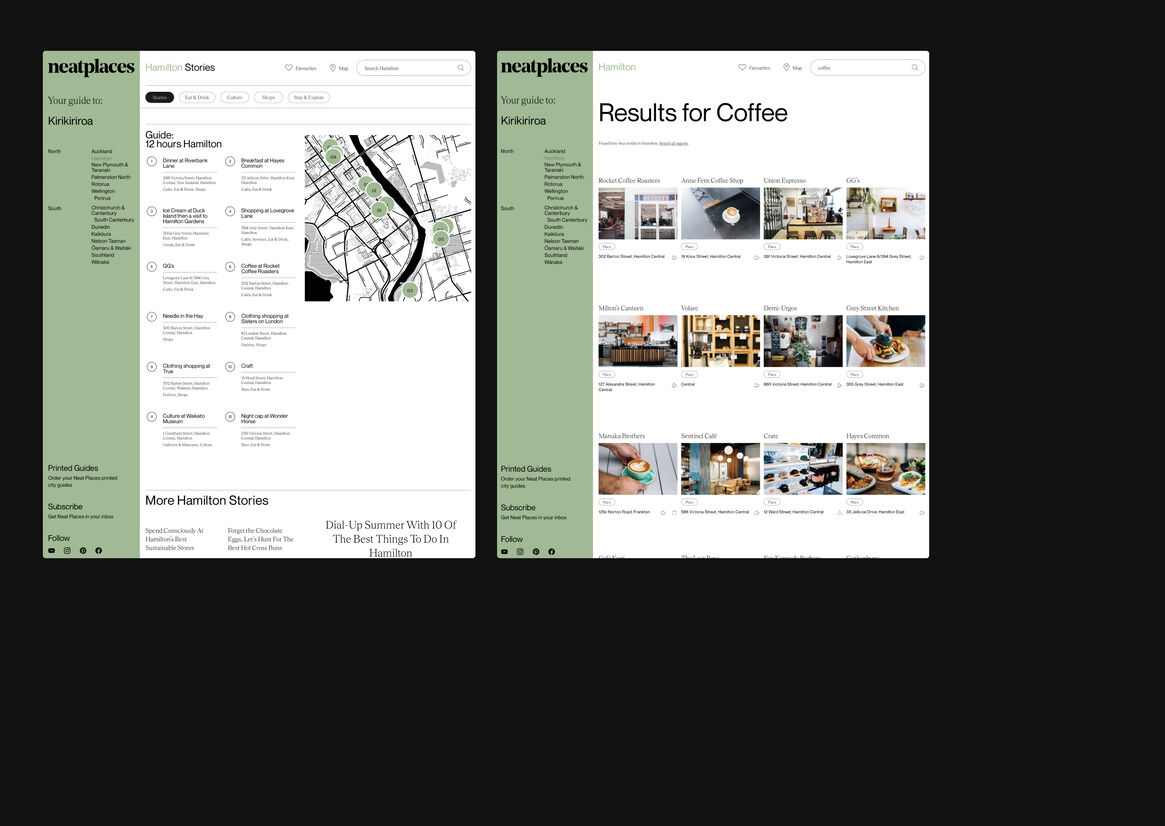The image size is (1165, 826).
Task: Open 'Dinner at Riverbank Lane' guide entry
Action: click(x=185, y=163)
